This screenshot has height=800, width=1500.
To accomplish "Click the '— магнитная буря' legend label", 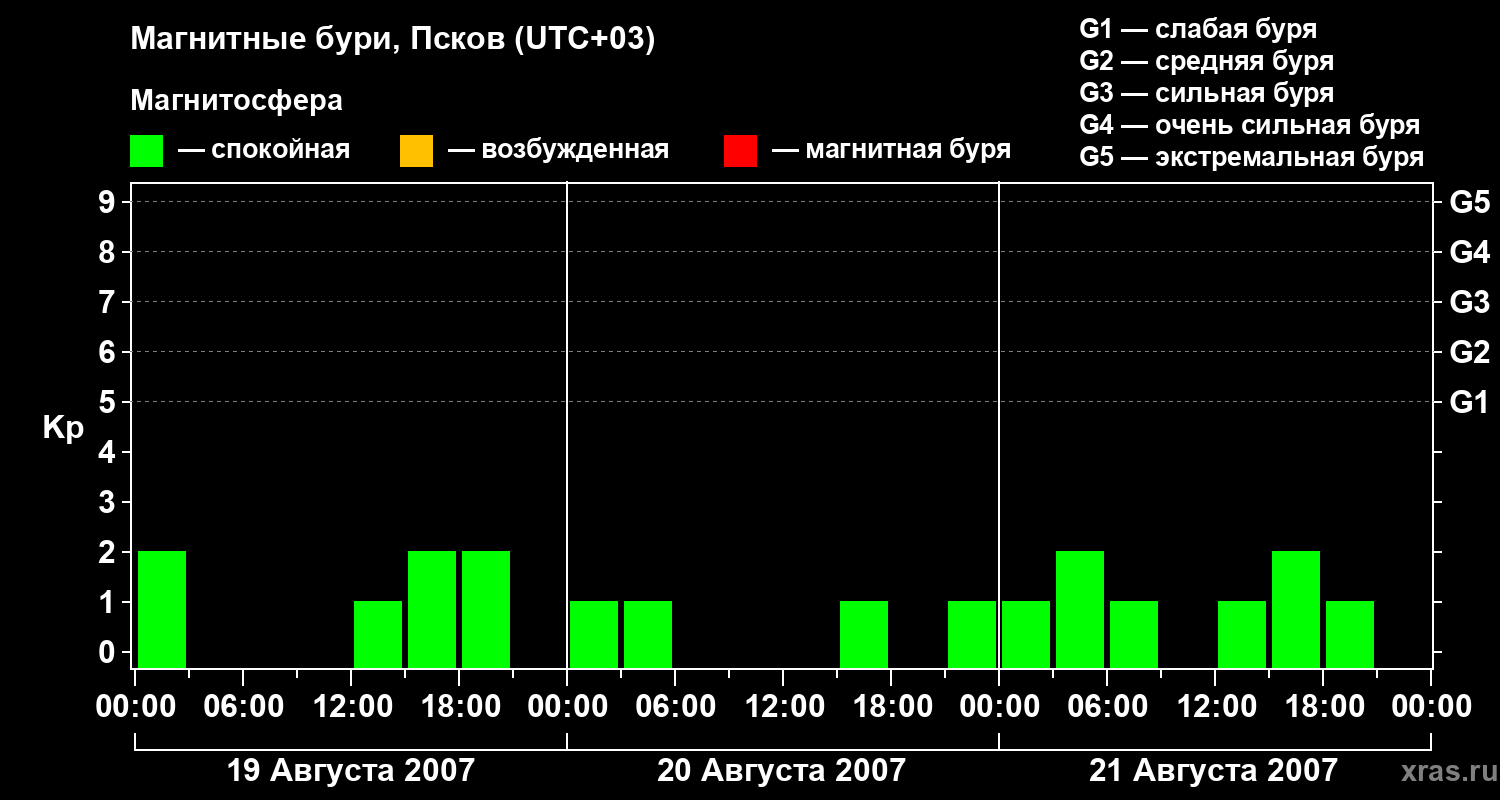I will tap(891, 150).
